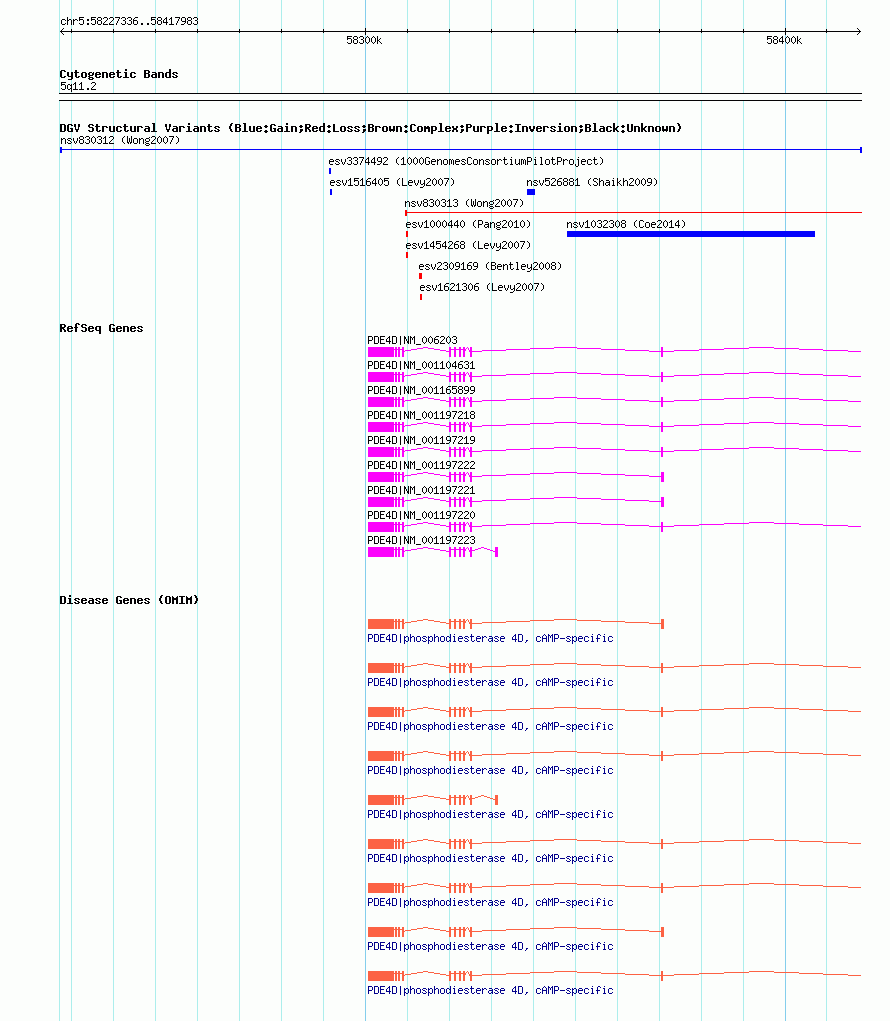Click the short magenta gene model under PDE4D|NM_001197223
The height and width of the screenshot is (1021, 890).
(433, 552)
